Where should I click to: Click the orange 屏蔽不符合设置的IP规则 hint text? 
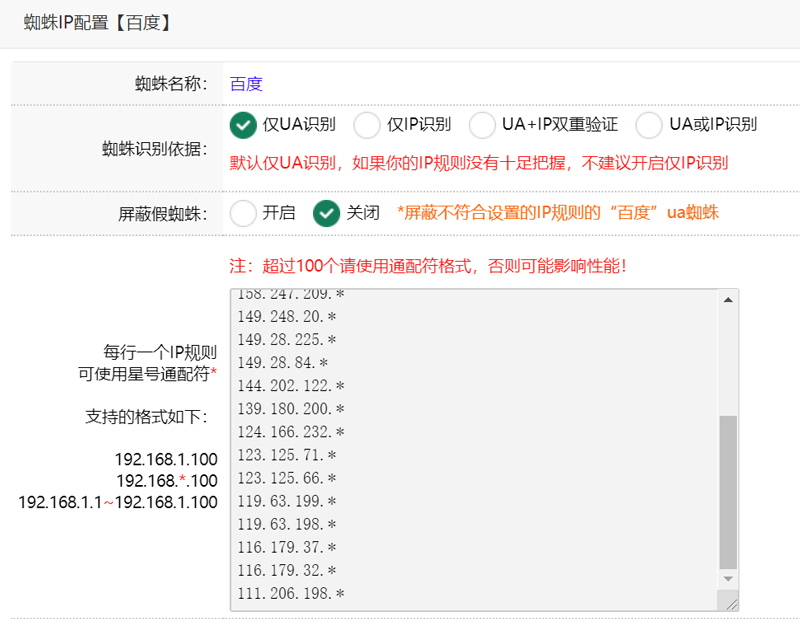point(558,212)
